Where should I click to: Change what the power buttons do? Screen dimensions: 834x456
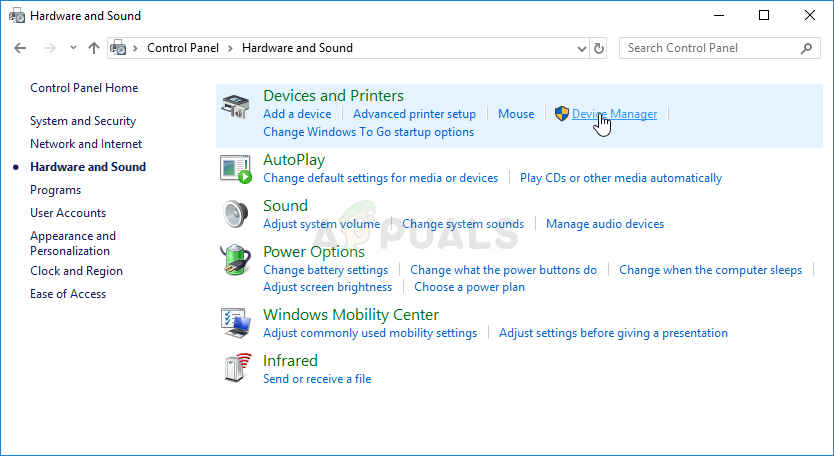pyautogui.click(x=503, y=270)
